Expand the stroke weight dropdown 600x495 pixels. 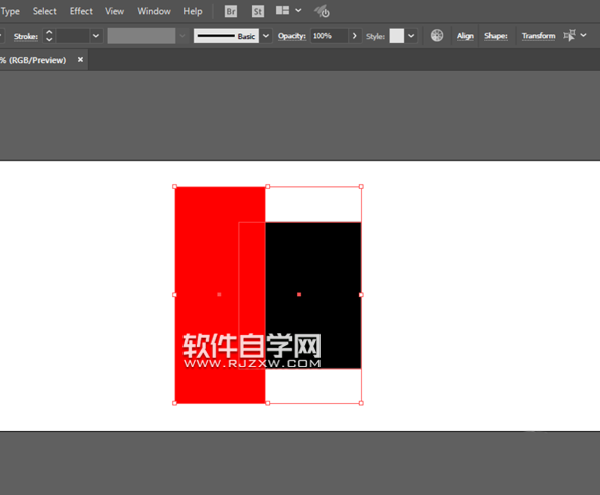[96, 36]
